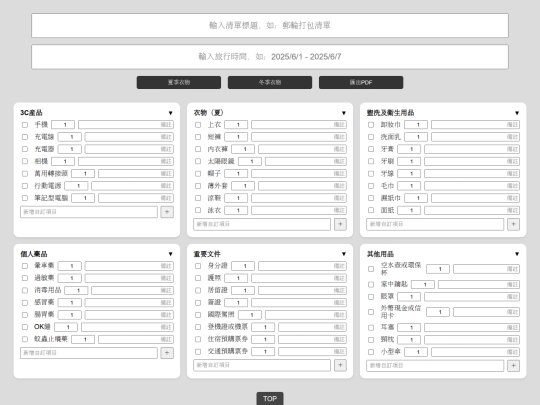Collapse the 盥洗及衛生用品 section arrow
The width and height of the screenshot is (540, 405).
[517, 113]
